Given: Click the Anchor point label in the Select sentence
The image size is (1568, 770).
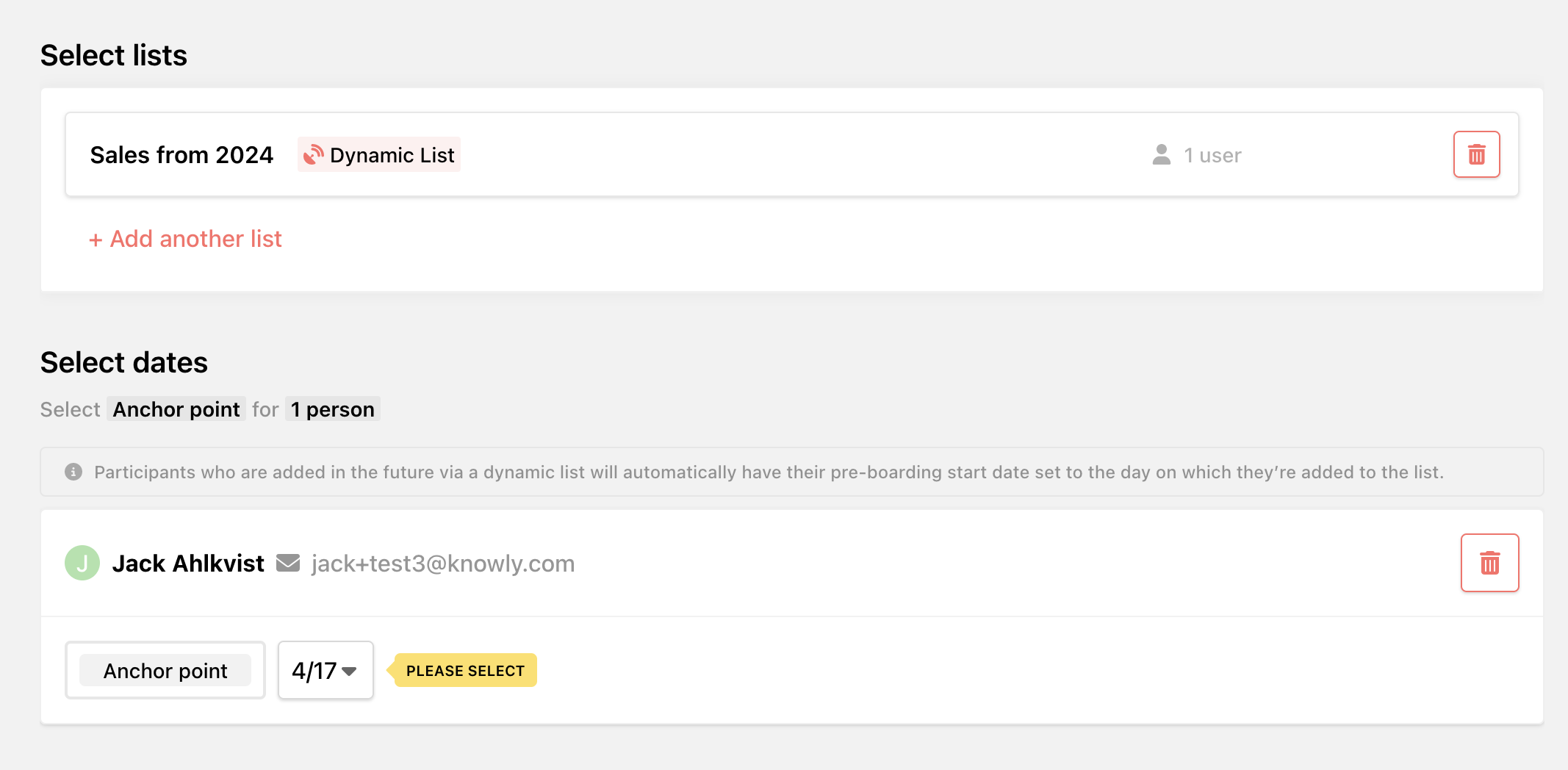Looking at the screenshot, I should (176, 409).
